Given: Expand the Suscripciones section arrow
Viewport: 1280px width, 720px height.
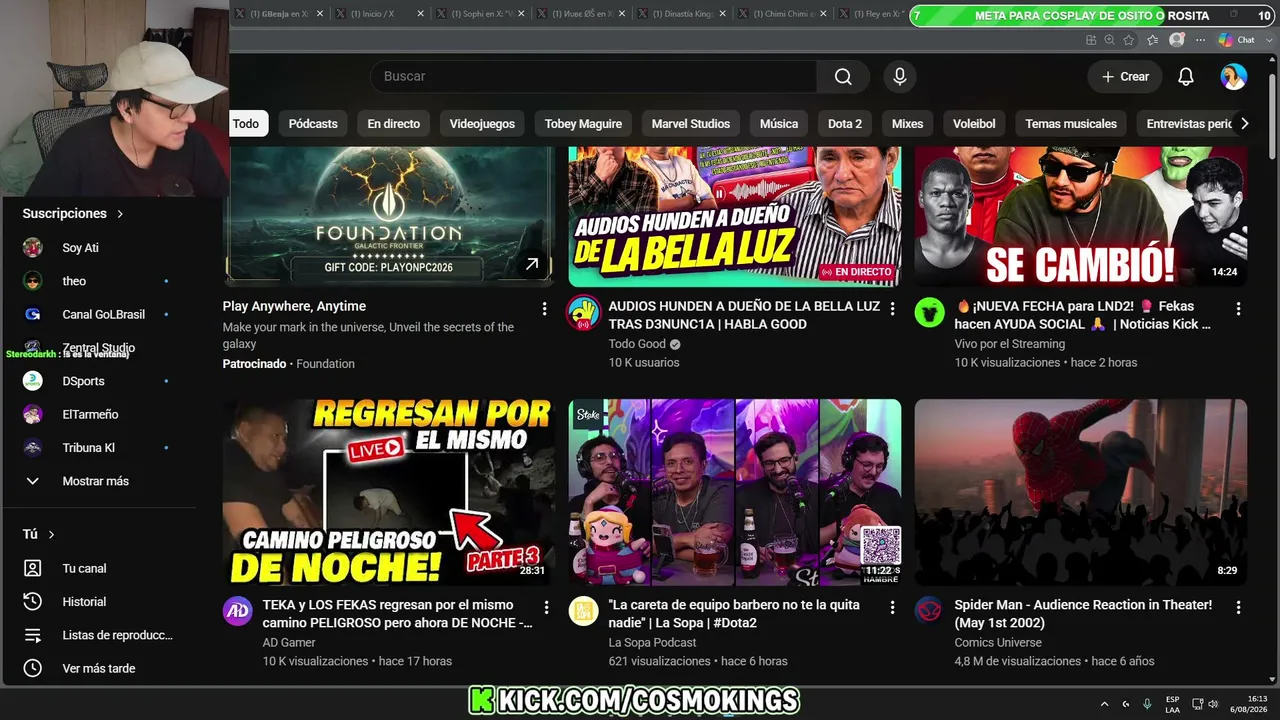Looking at the screenshot, I should pos(120,214).
